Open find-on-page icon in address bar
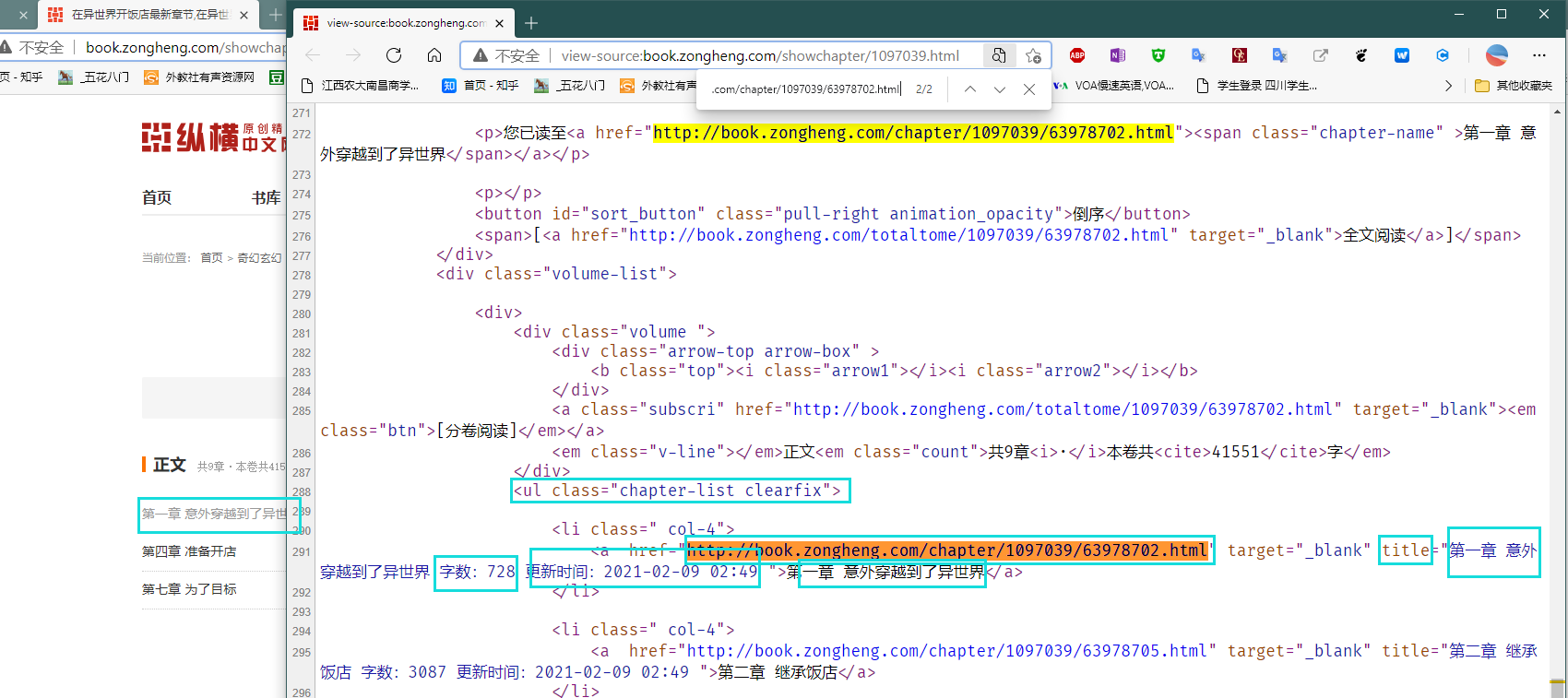 point(999,55)
